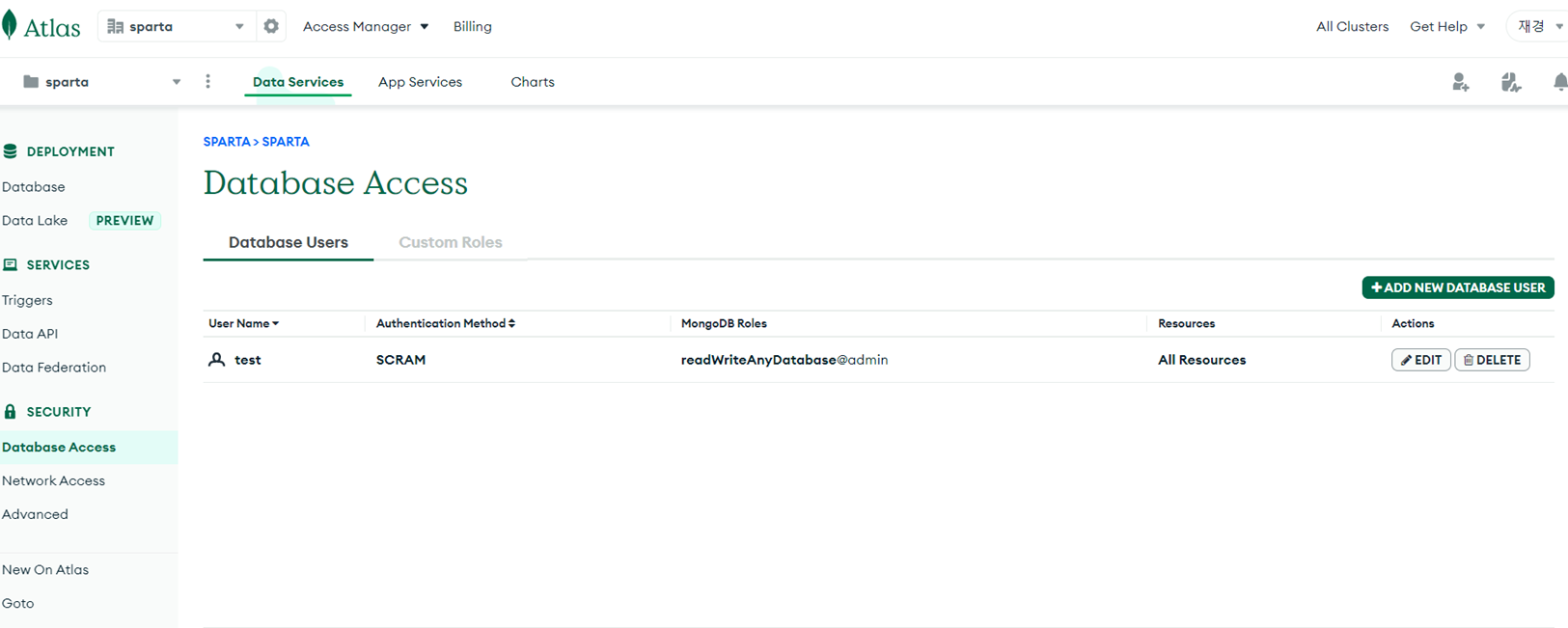Sort the table by User Name
The height and width of the screenshot is (628, 1568).
click(x=244, y=323)
